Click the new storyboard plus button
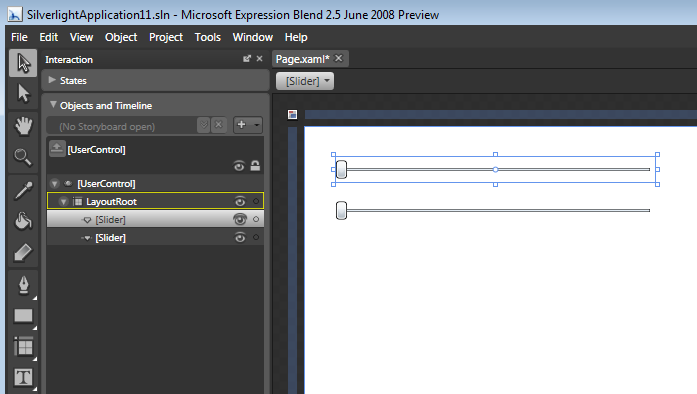 pos(242,125)
